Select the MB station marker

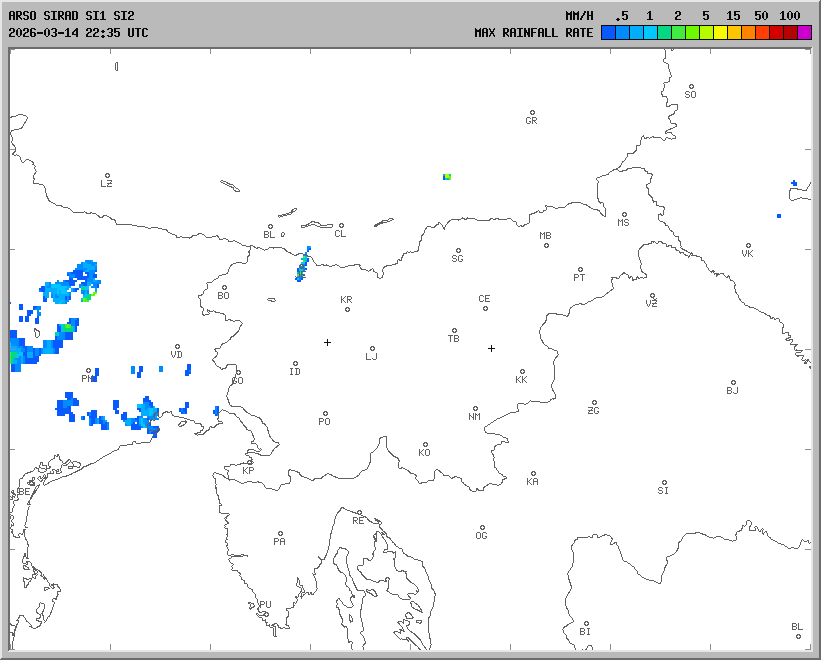pos(546,245)
